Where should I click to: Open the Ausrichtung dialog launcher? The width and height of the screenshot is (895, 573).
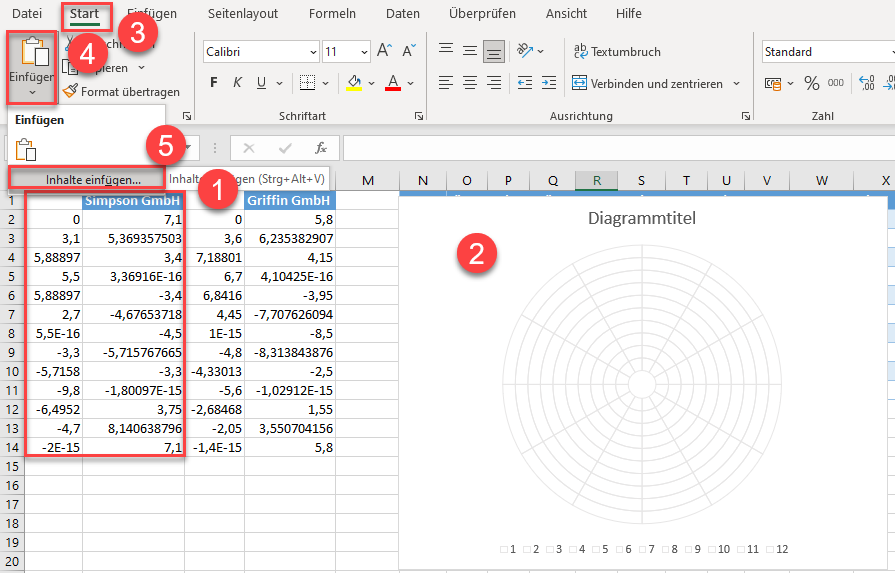pyautogui.click(x=745, y=116)
